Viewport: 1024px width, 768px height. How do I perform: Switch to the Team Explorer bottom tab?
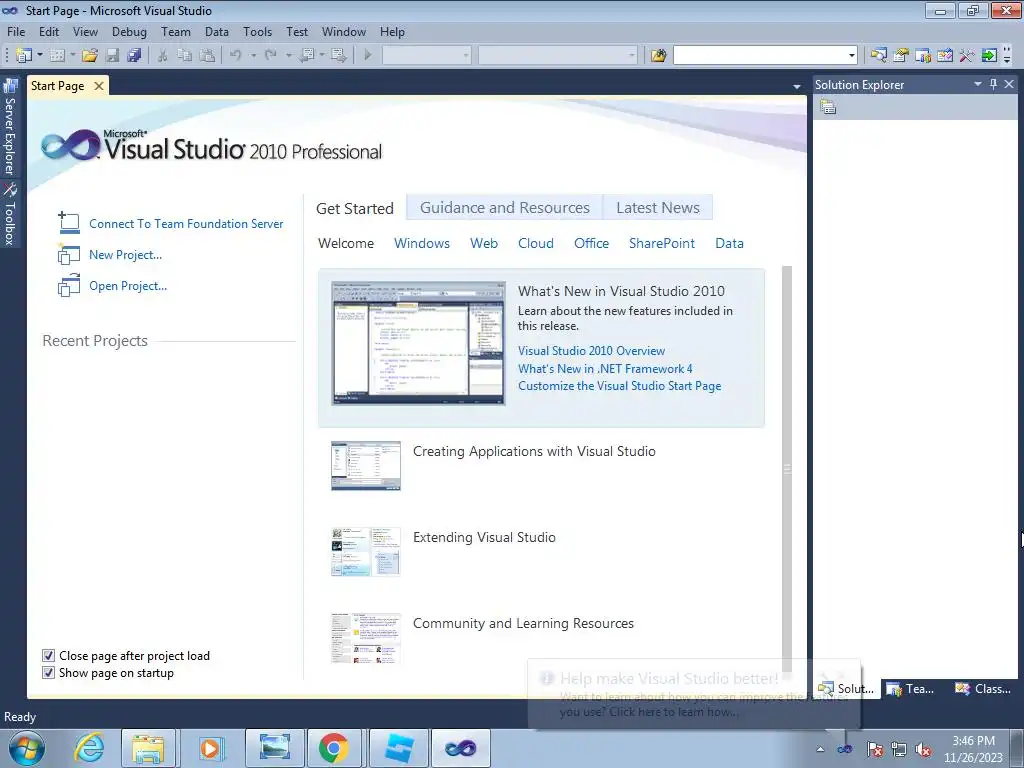point(912,688)
